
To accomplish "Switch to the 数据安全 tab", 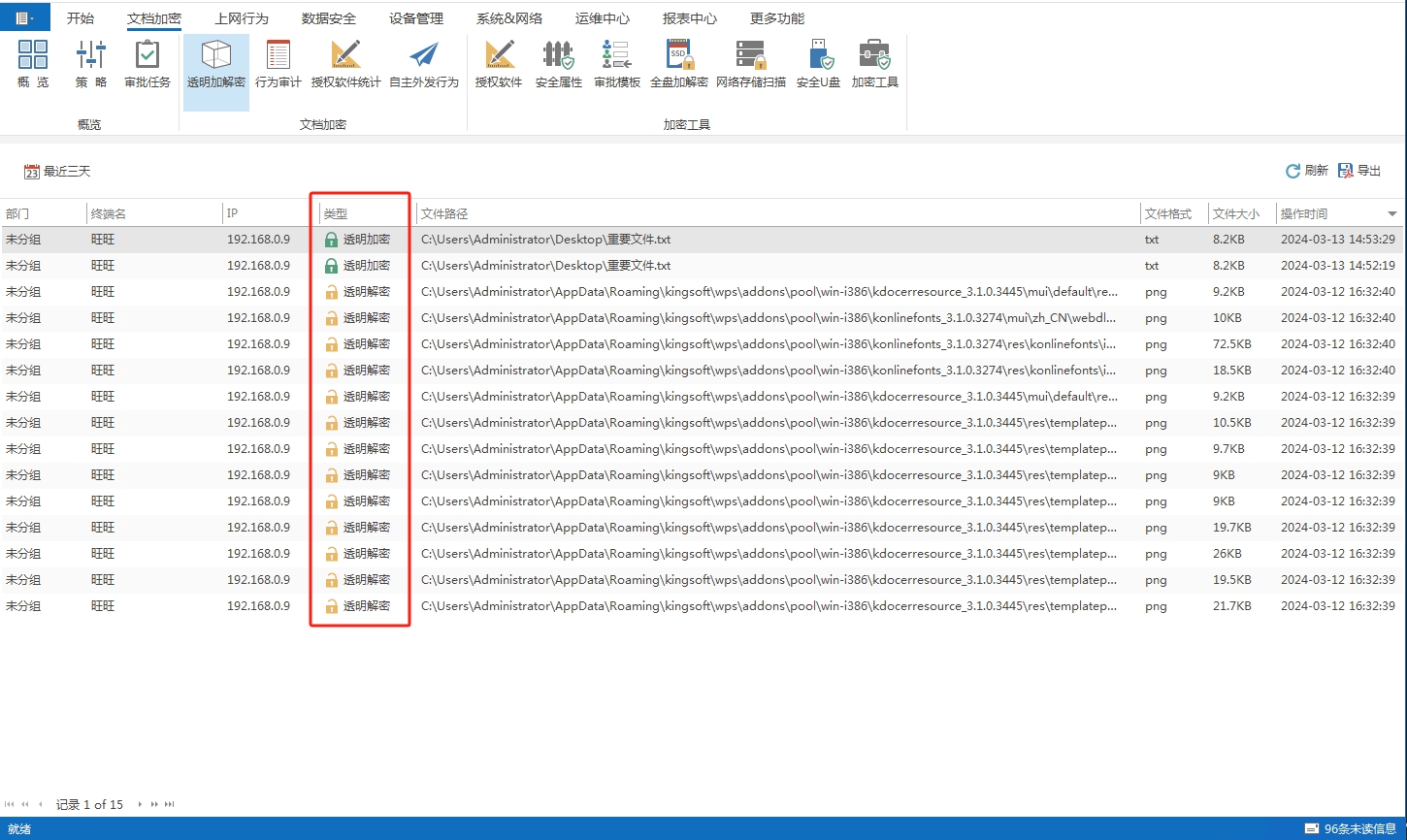I will [329, 18].
